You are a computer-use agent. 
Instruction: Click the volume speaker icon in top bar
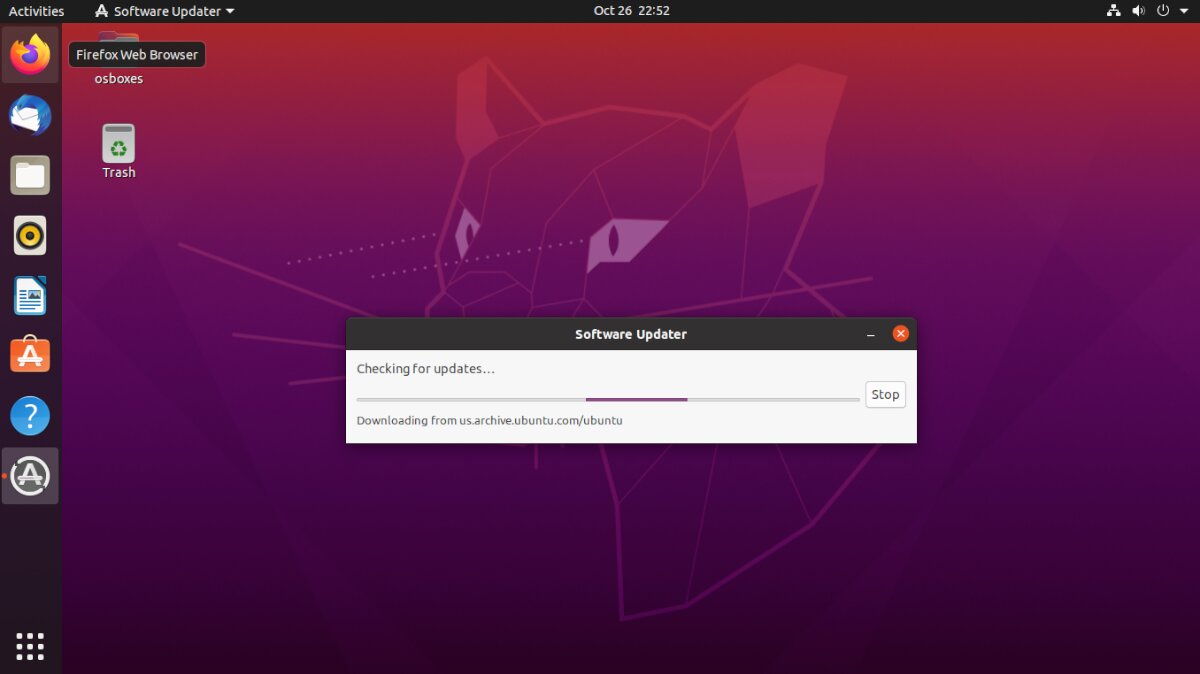(1138, 11)
